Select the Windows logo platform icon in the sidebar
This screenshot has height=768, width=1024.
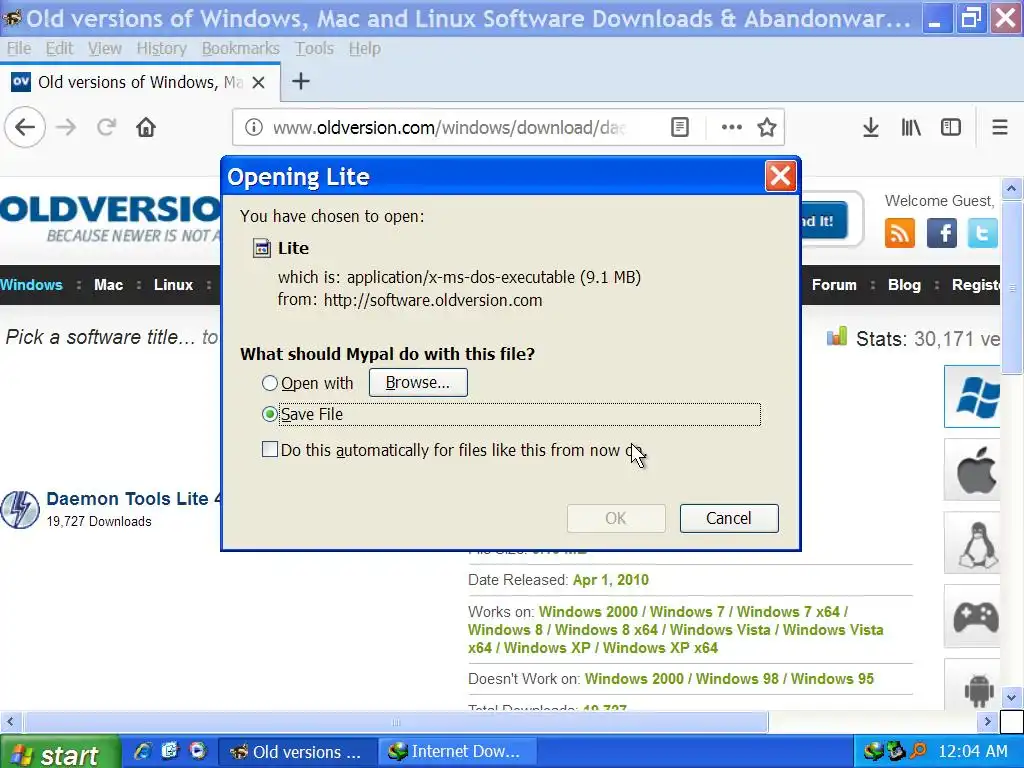point(973,396)
